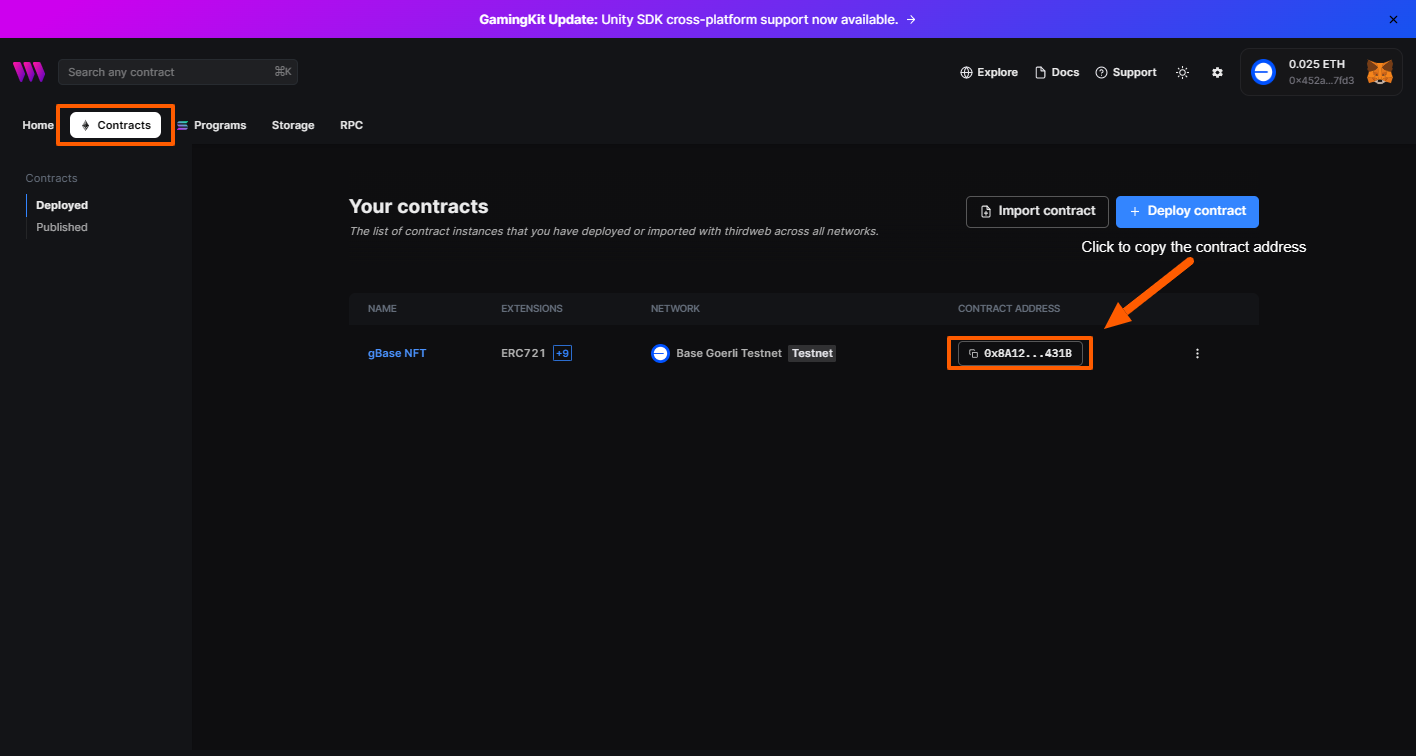The height and width of the screenshot is (756, 1416).
Task: Click the Base network icon in wallet button
Action: pos(1263,72)
